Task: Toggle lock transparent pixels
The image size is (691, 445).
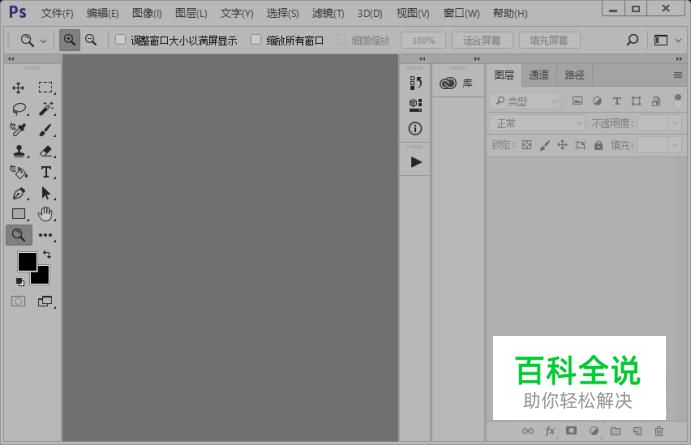Action: pyautogui.click(x=527, y=145)
